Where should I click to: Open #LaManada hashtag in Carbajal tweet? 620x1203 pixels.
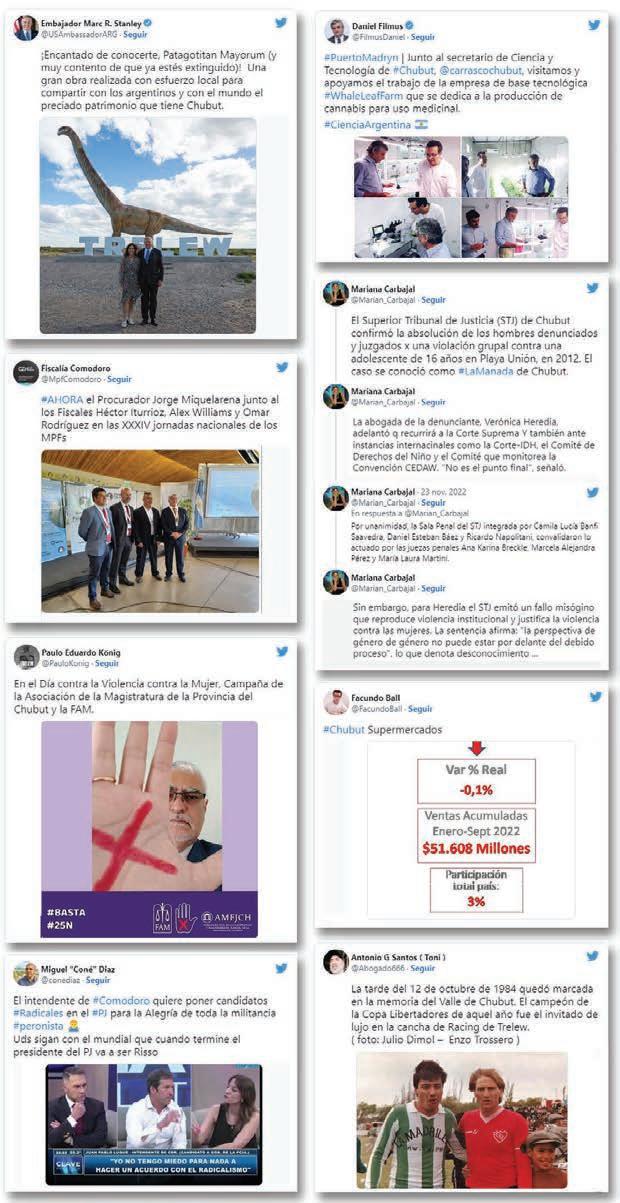point(486,371)
